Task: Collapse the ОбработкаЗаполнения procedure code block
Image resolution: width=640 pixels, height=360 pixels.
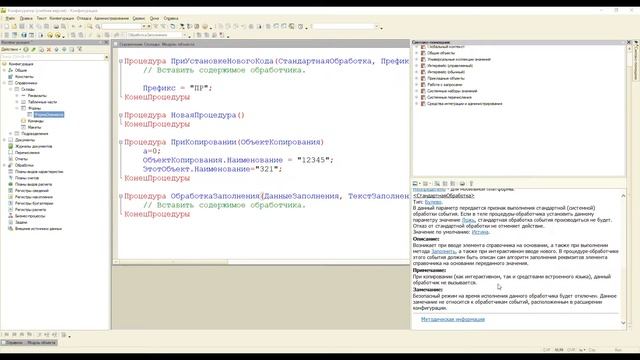Action: tap(121, 196)
